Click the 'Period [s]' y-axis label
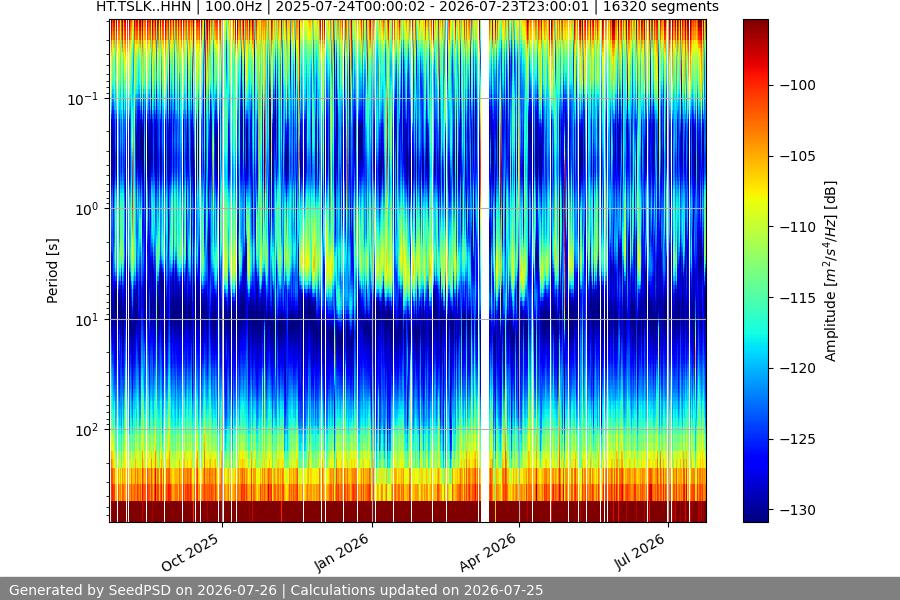 52,271
